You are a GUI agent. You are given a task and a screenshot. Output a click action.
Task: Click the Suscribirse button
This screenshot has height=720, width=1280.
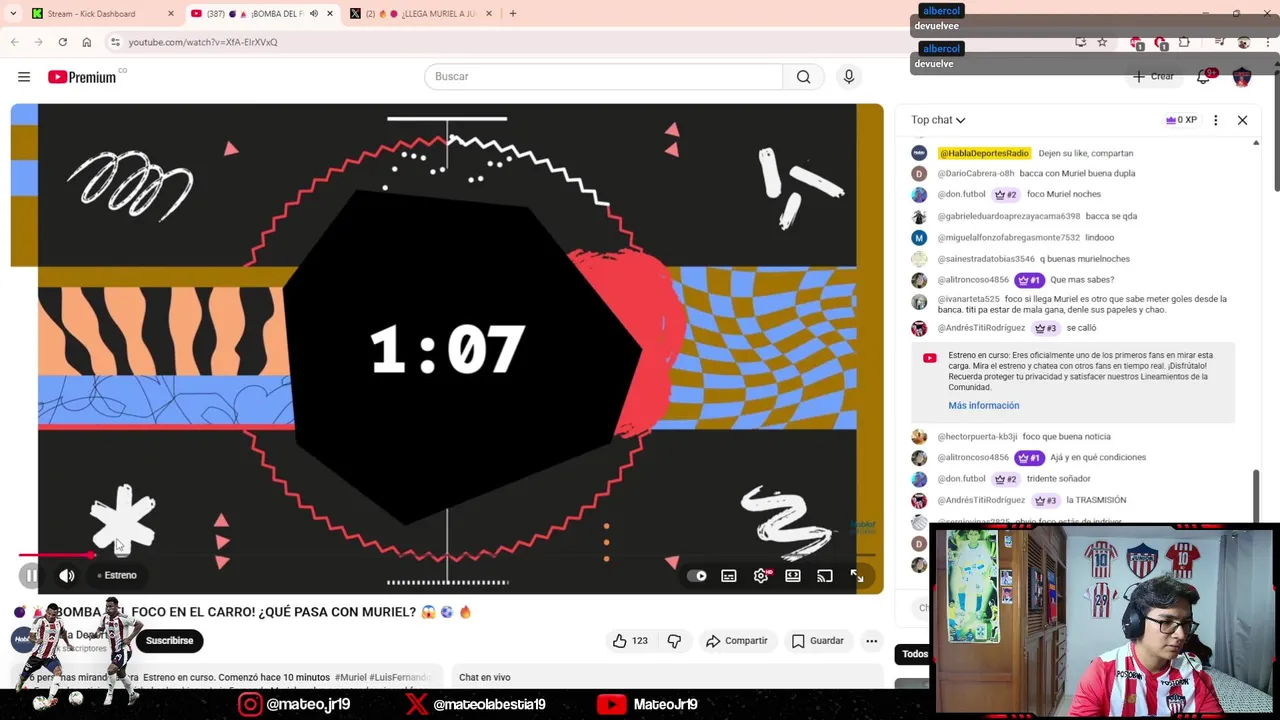point(169,641)
